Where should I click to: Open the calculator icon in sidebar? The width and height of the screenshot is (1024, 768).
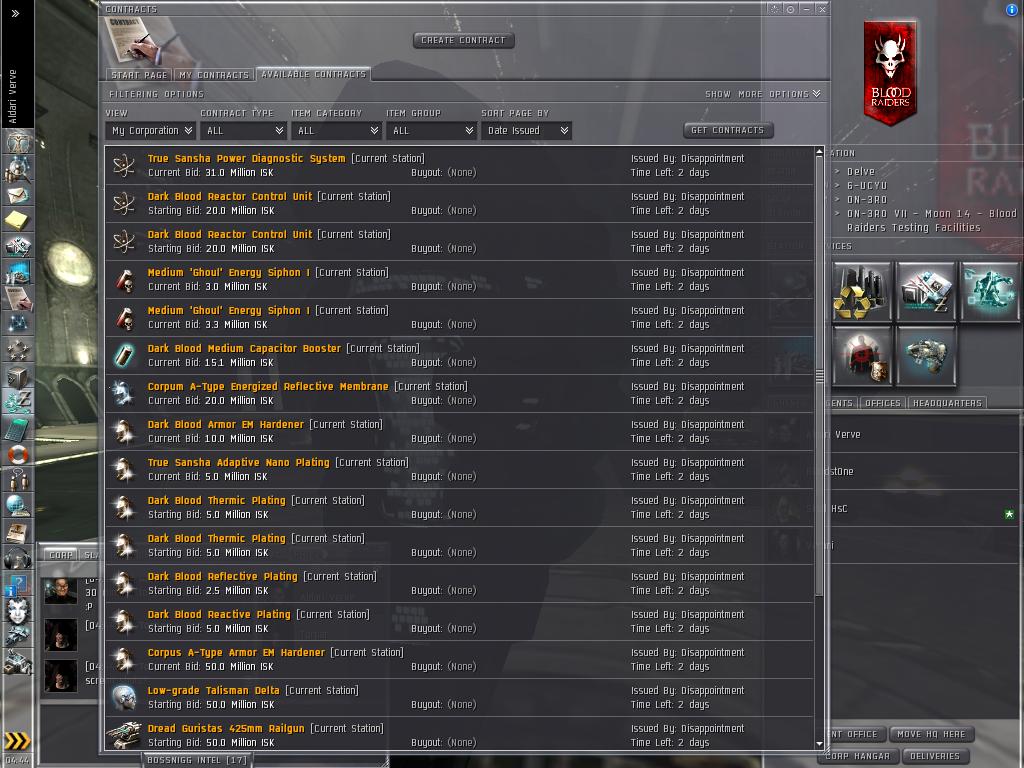point(18,428)
